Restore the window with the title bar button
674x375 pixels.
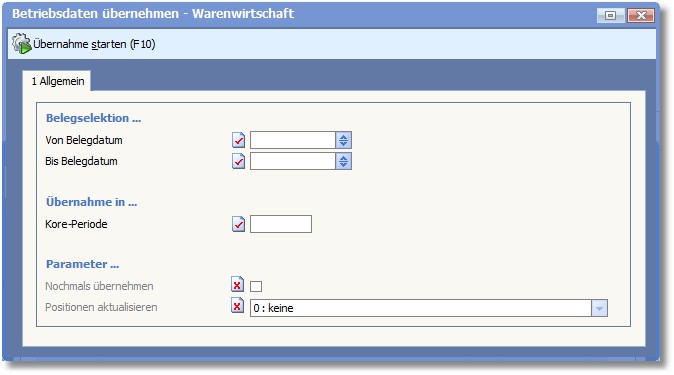(x=610, y=15)
